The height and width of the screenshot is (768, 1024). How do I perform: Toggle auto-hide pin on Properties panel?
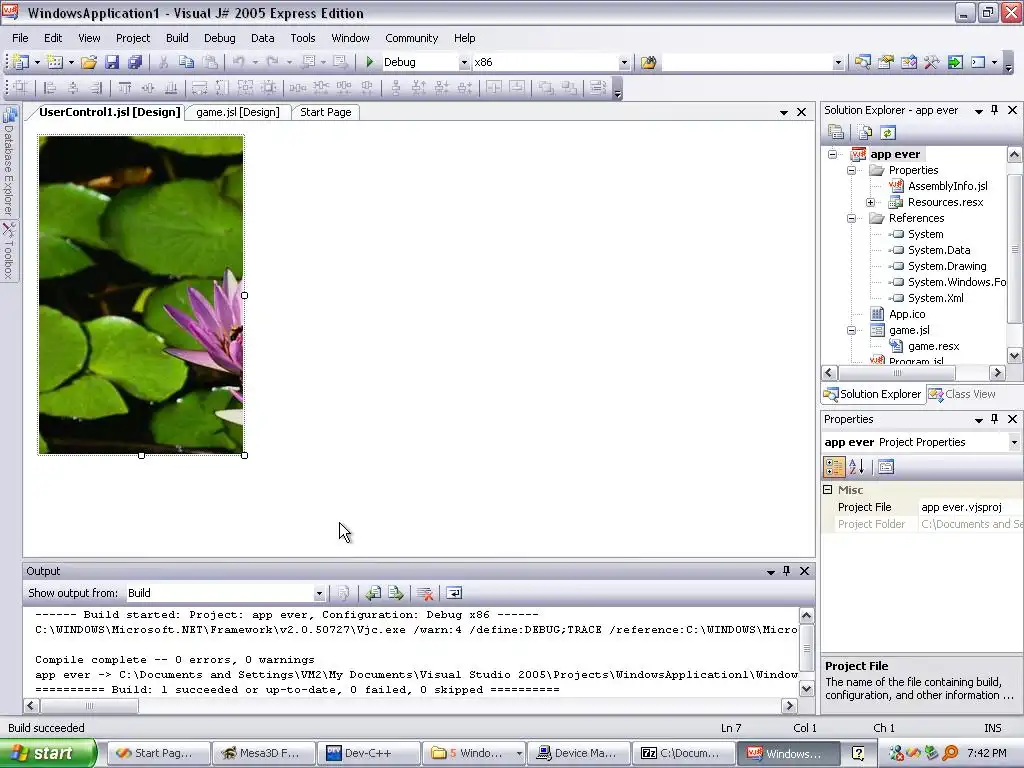click(x=995, y=419)
